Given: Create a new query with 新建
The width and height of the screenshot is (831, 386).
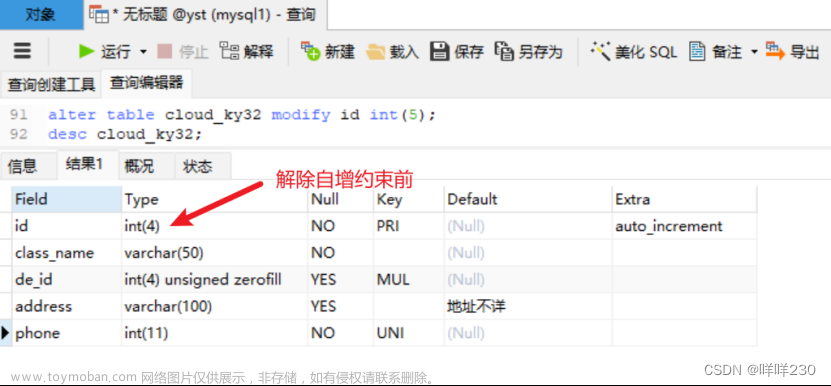Looking at the screenshot, I should pyautogui.click(x=328, y=51).
